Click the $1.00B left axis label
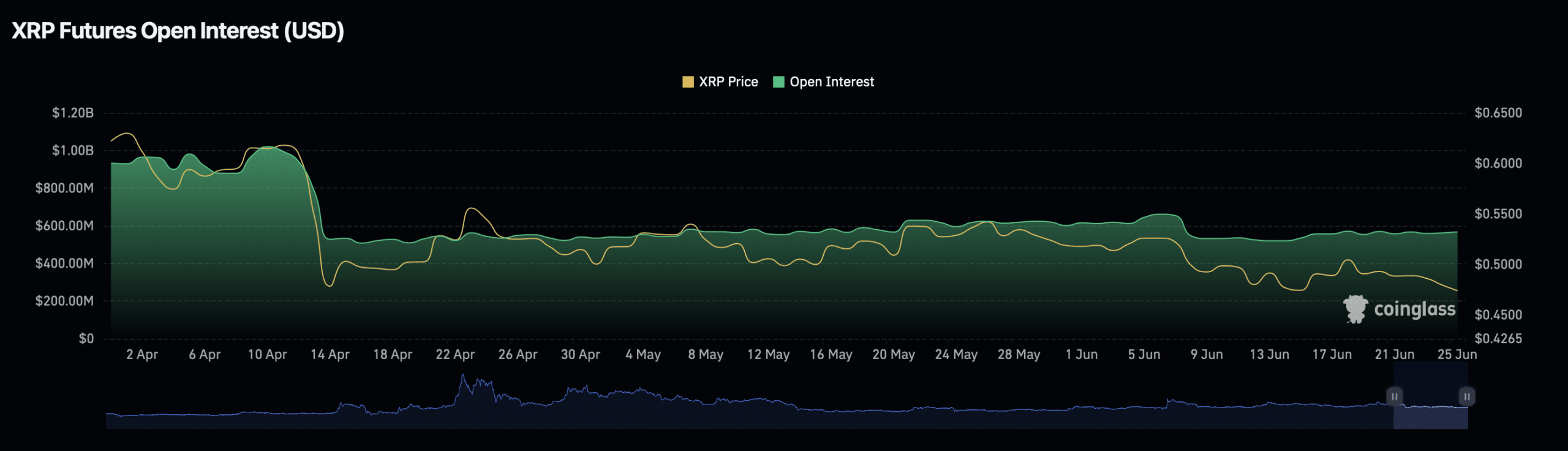1568x451 pixels. click(73, 150)
